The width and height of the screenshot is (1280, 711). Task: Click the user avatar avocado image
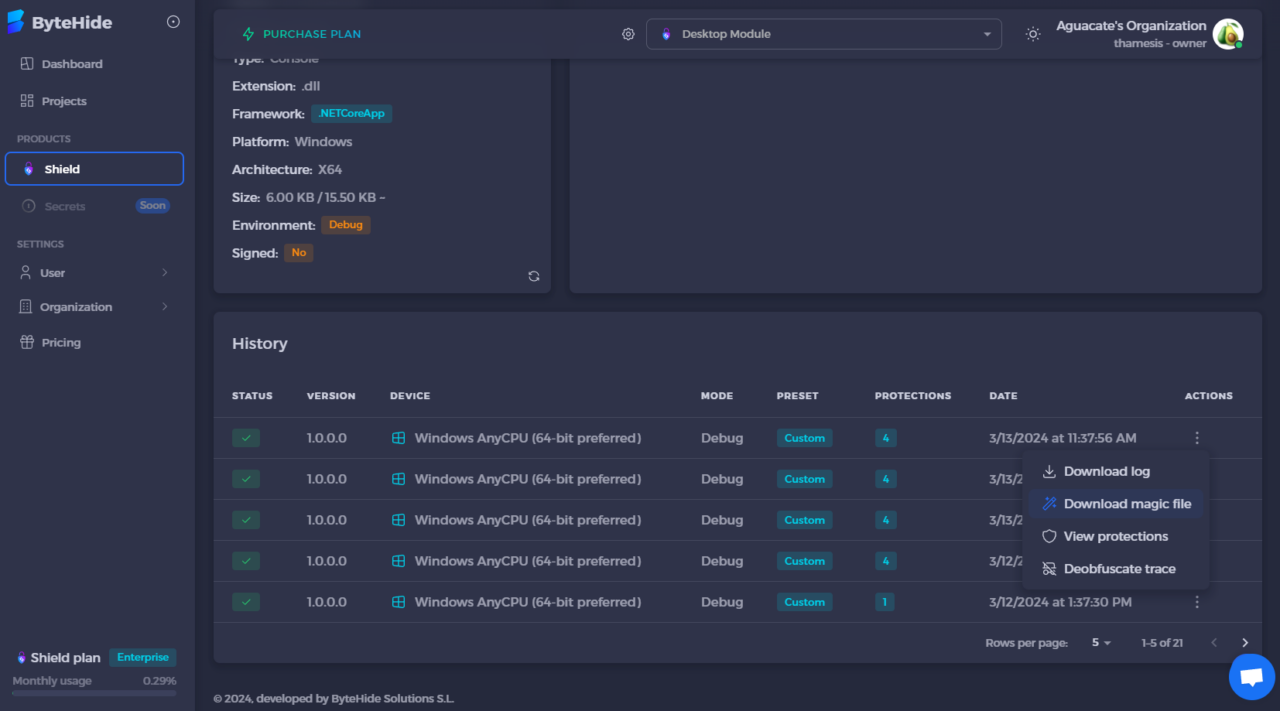click(x=1227, y=34)
